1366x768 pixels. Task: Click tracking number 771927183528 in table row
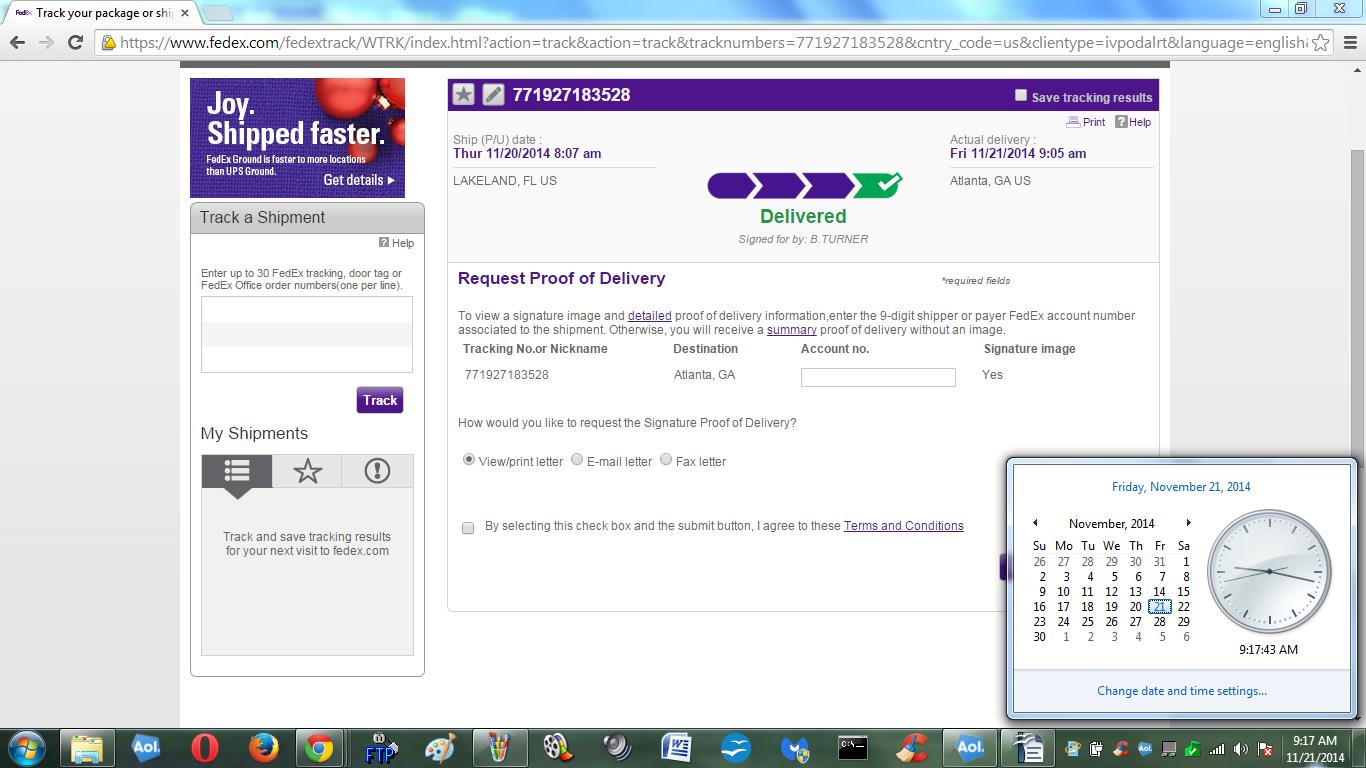pyautogui.click(x=506, y=375)
